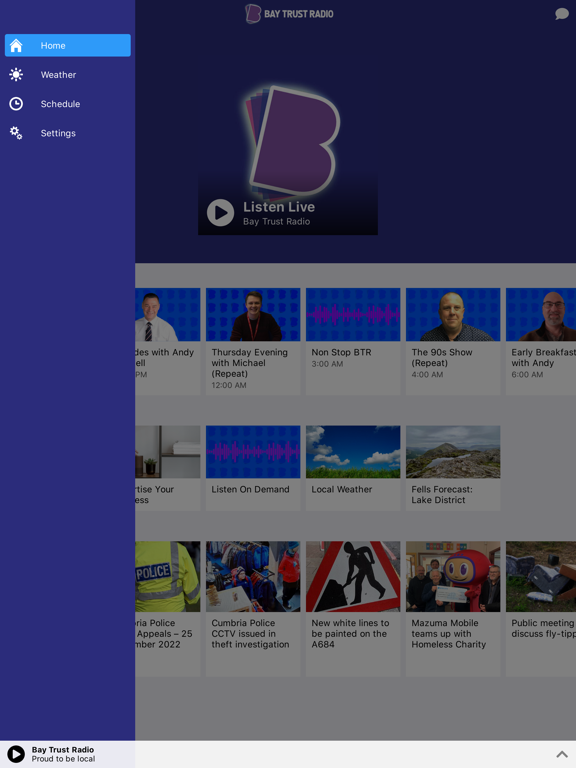Click 'Proud to be local' tagline
This screenshot has width=576, height=768.
pos(64,759)
